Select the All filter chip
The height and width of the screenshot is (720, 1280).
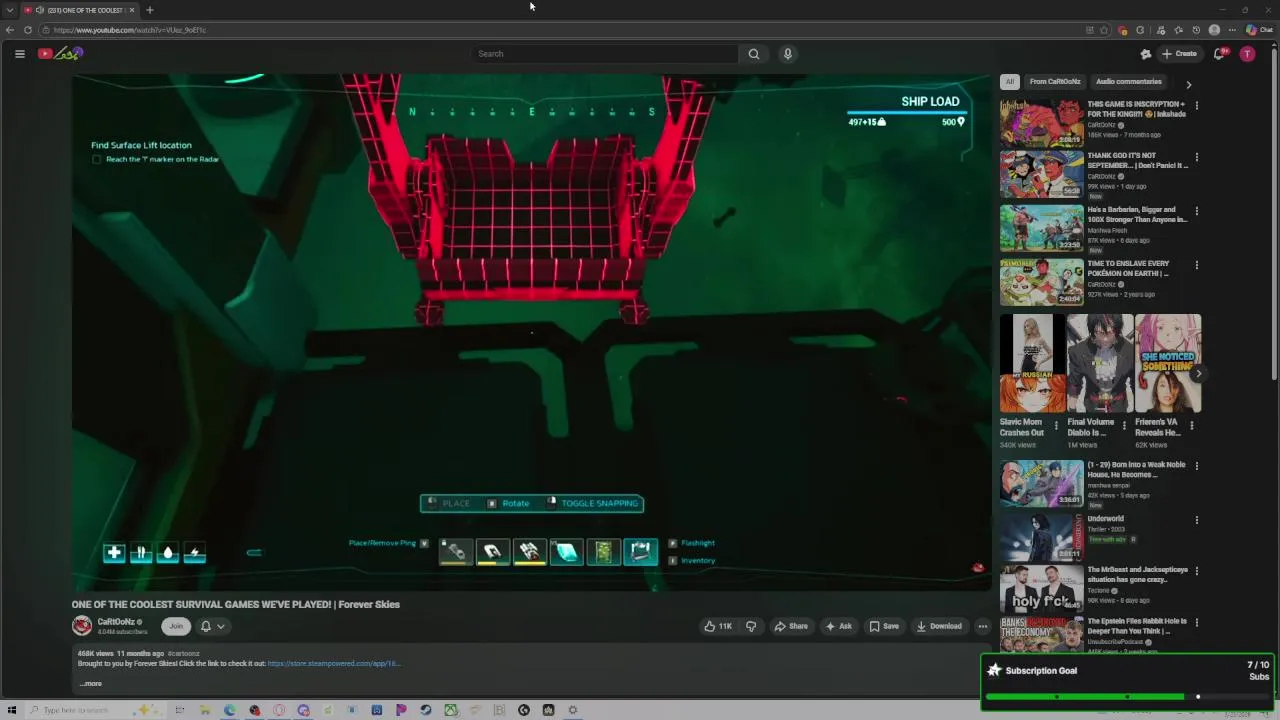1010,82
